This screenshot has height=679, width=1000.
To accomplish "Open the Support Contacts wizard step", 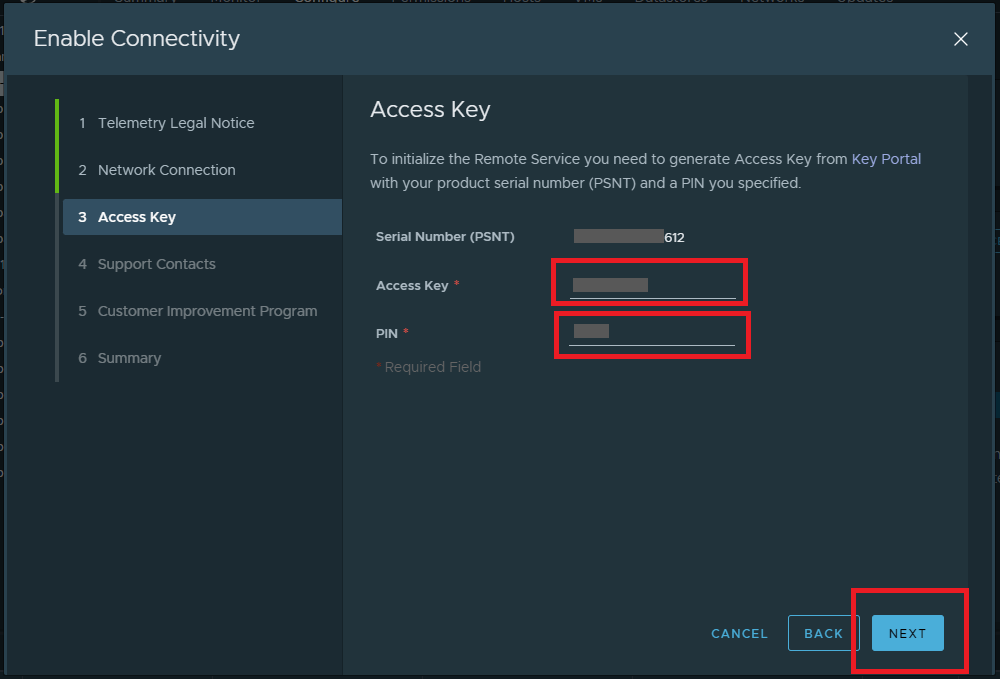I will tap(156, 264).
